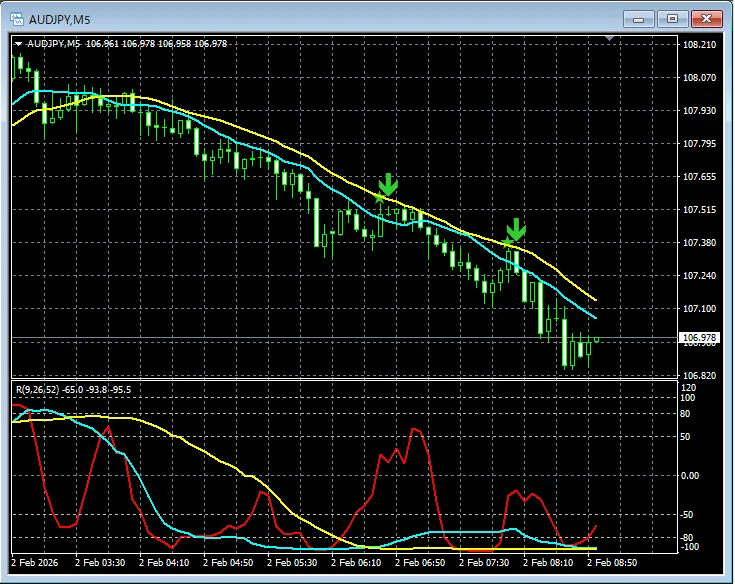Click the chart shift marker triangle
This screenshot has width=735, height=584.
tap(609, 38)
